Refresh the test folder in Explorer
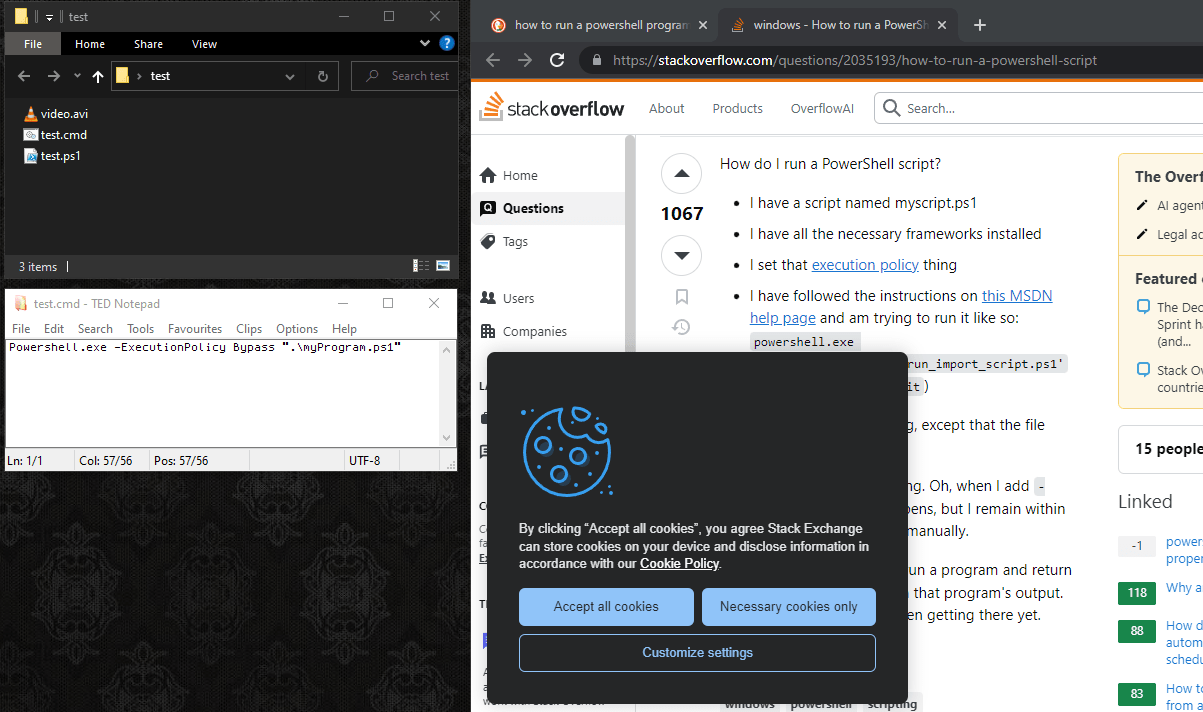 (322, 76)
